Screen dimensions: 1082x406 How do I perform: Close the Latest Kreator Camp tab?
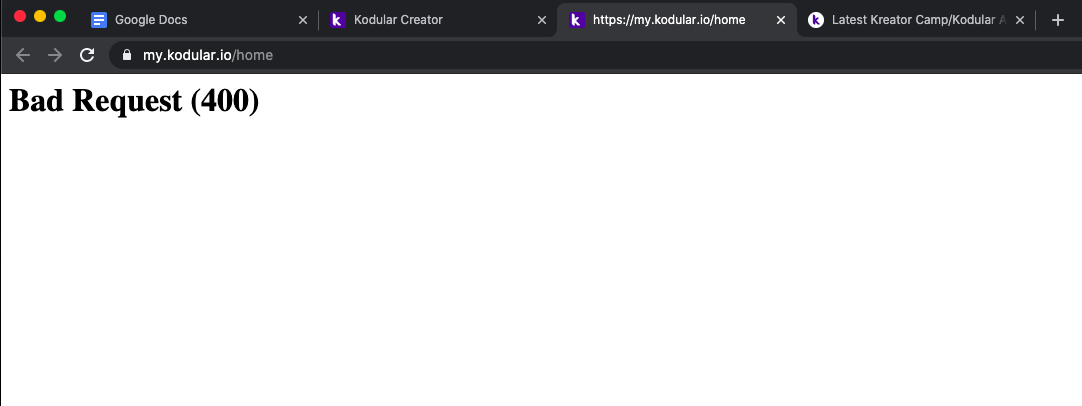[1020, 20]
